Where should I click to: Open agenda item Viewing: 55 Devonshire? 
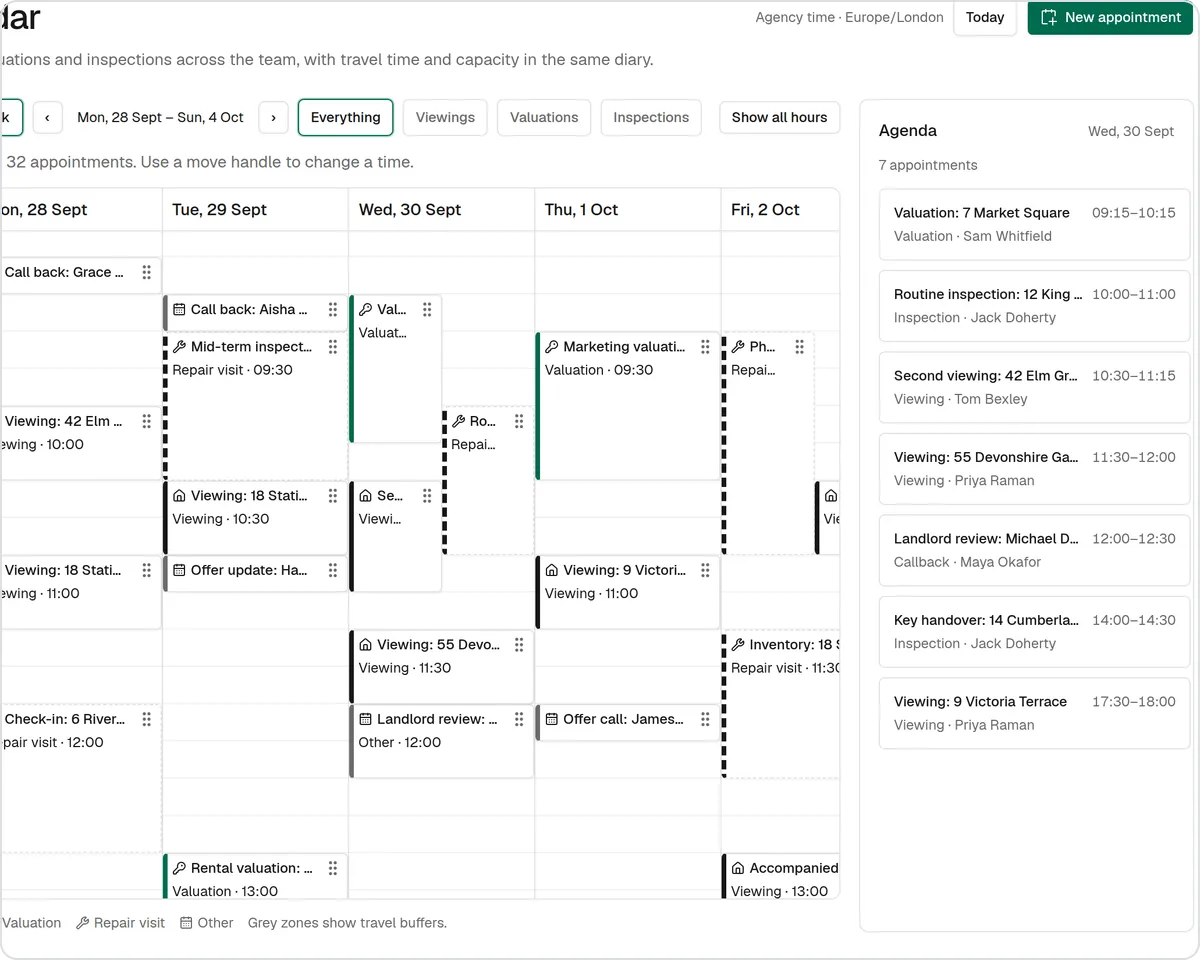pyautogui.click(x=1035, y=469)
